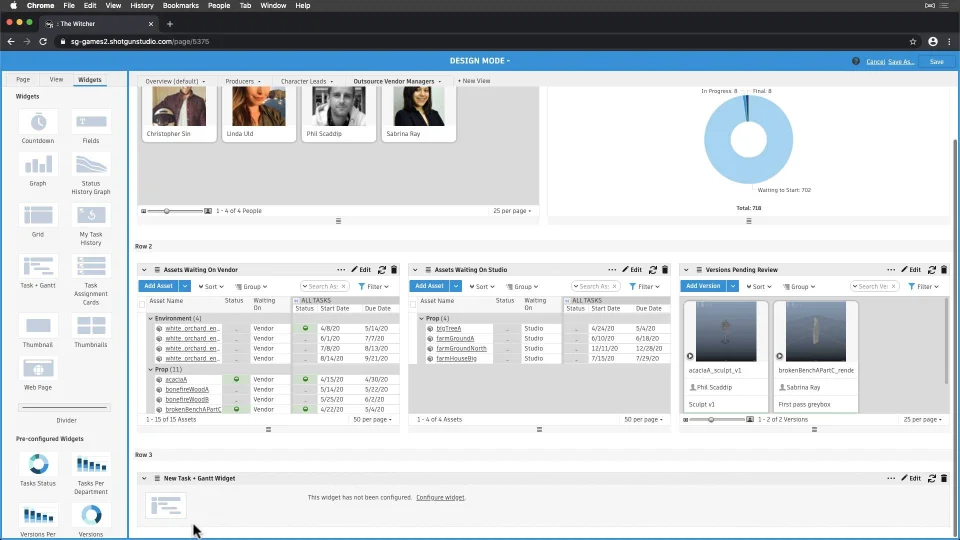Collapse the ALL TASKS column group in Vendor grid
This screenshot has width=960, height=540.
[x=296, y=300]
